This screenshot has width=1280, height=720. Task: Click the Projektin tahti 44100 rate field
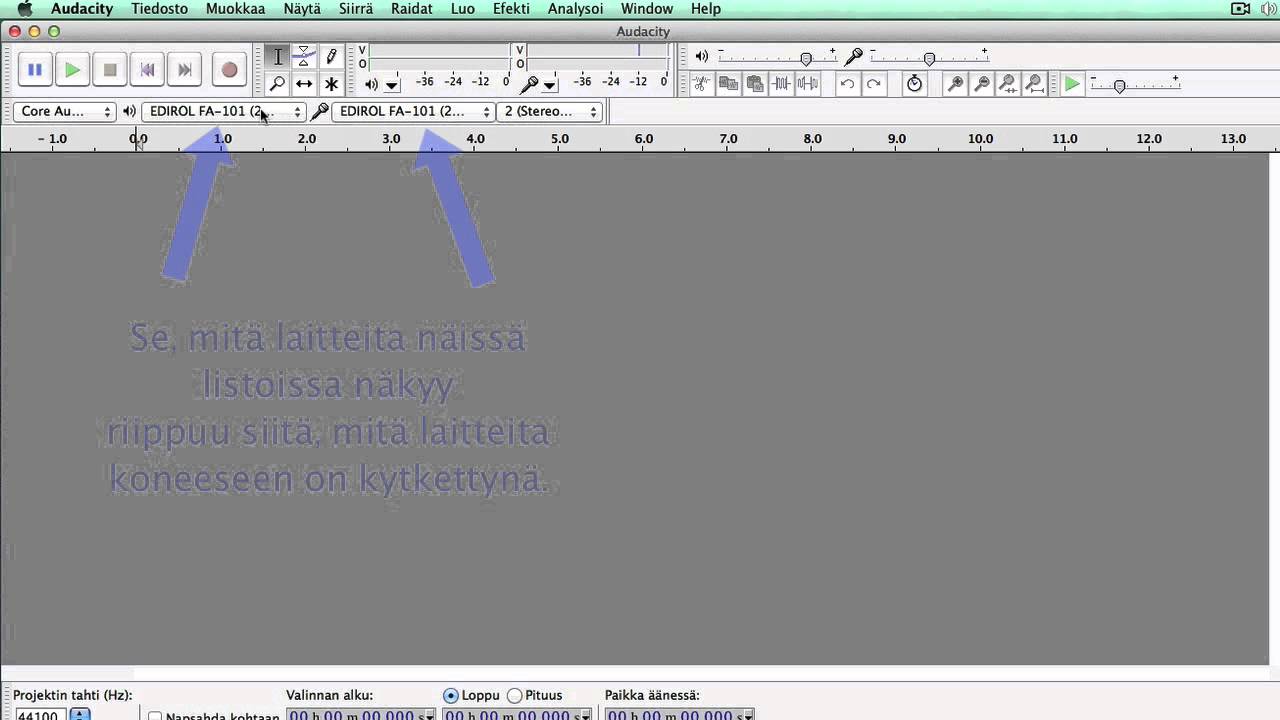point(40,715)
